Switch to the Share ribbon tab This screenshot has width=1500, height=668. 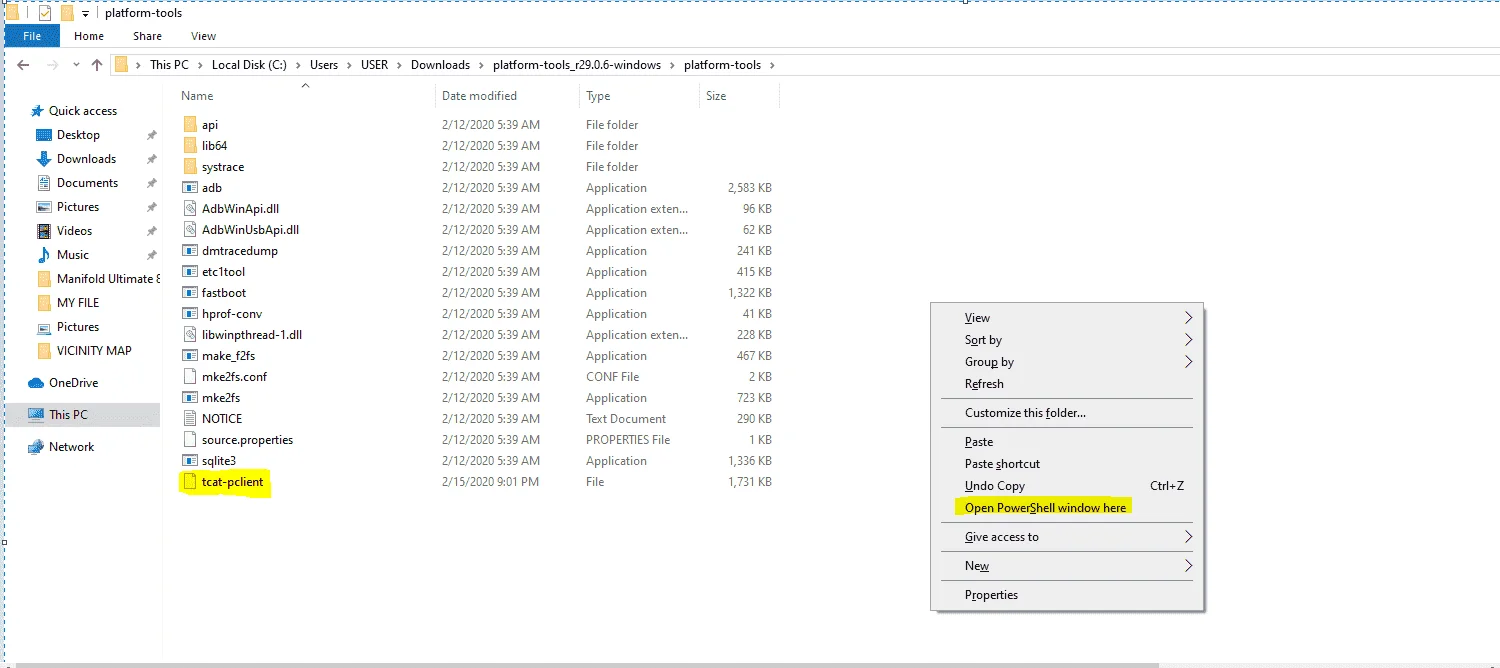[147, 36]
